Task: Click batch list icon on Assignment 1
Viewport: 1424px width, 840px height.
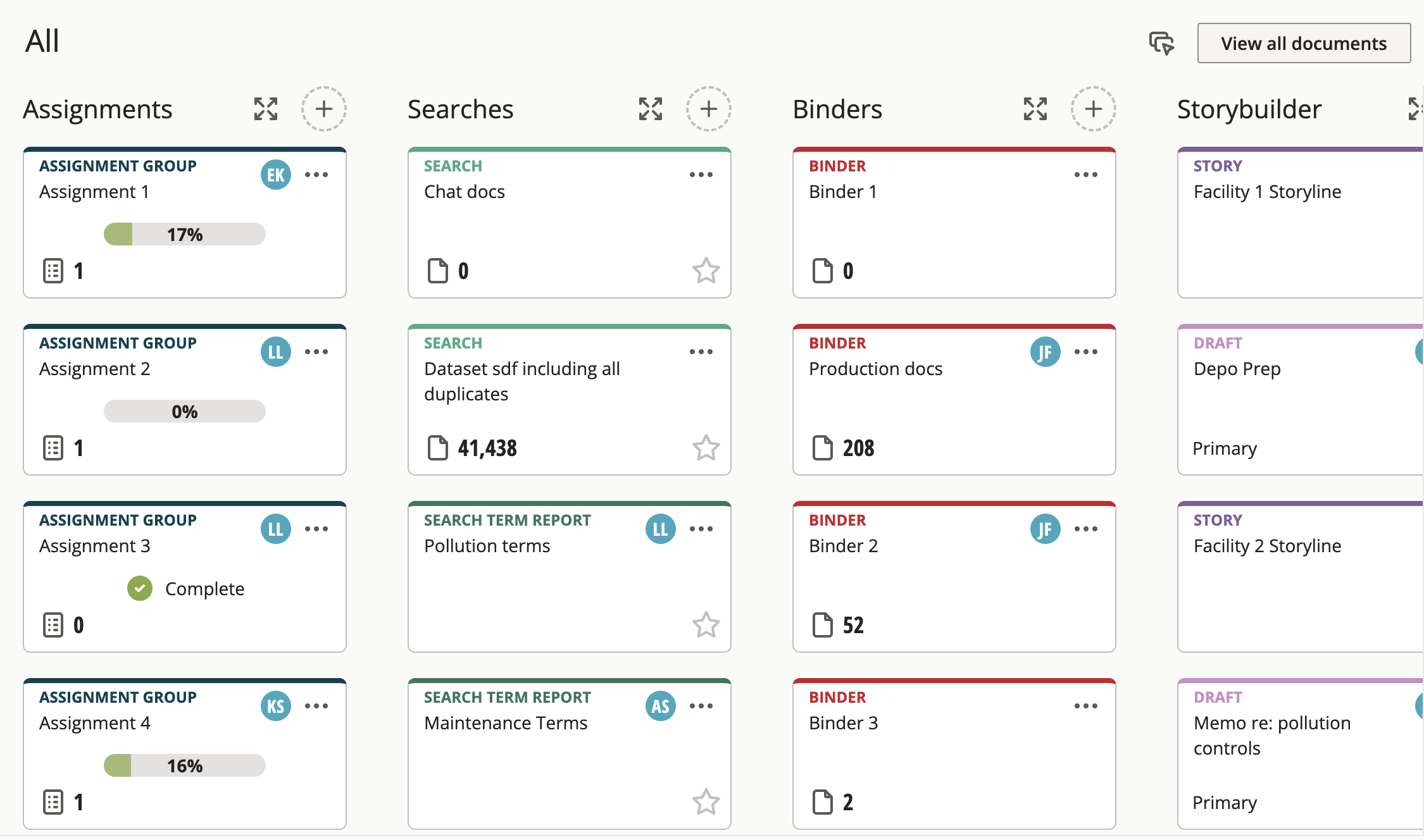Action: [x=53, y=271]
